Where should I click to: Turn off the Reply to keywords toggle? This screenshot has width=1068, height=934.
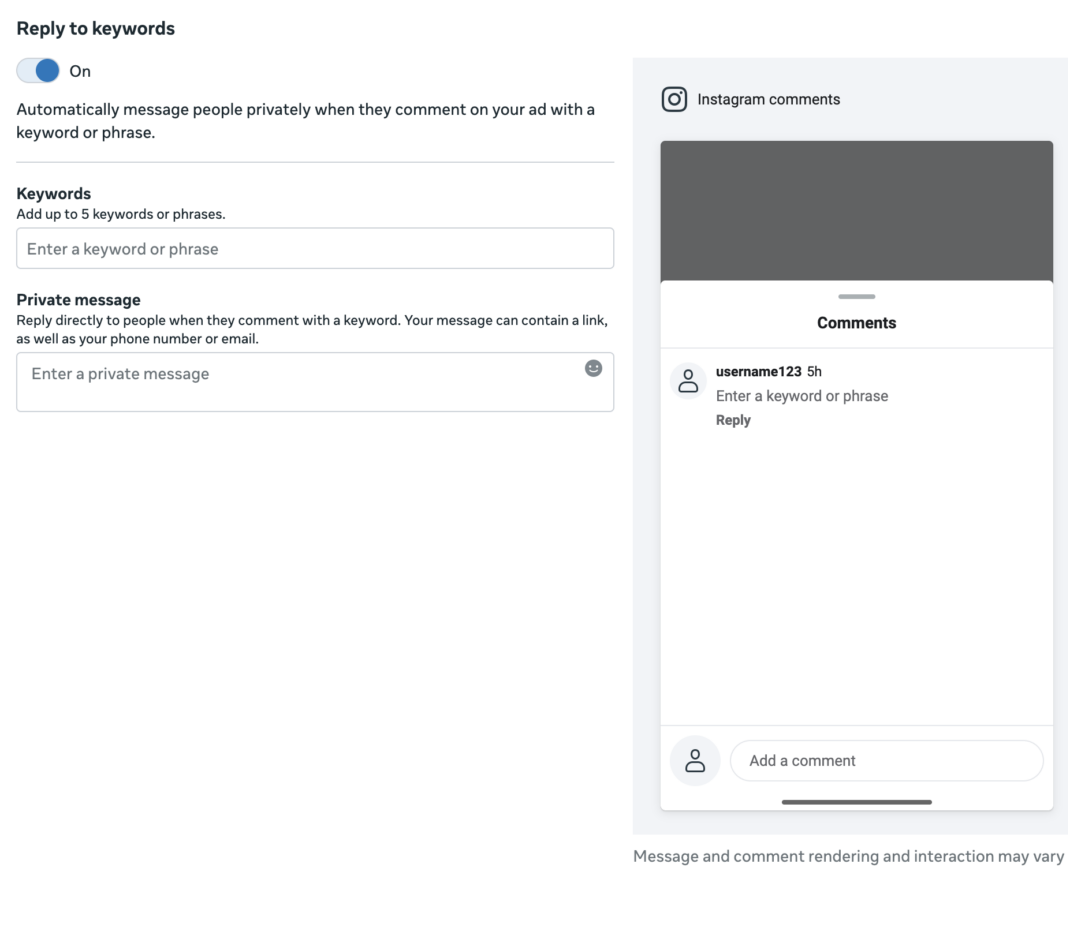click(38, 70)
